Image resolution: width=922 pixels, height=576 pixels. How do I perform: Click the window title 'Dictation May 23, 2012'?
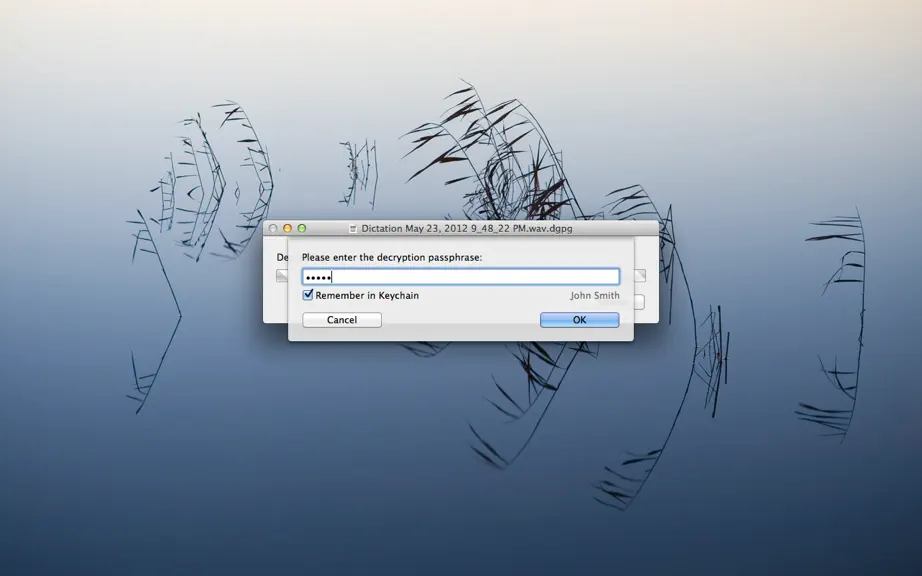466,229
